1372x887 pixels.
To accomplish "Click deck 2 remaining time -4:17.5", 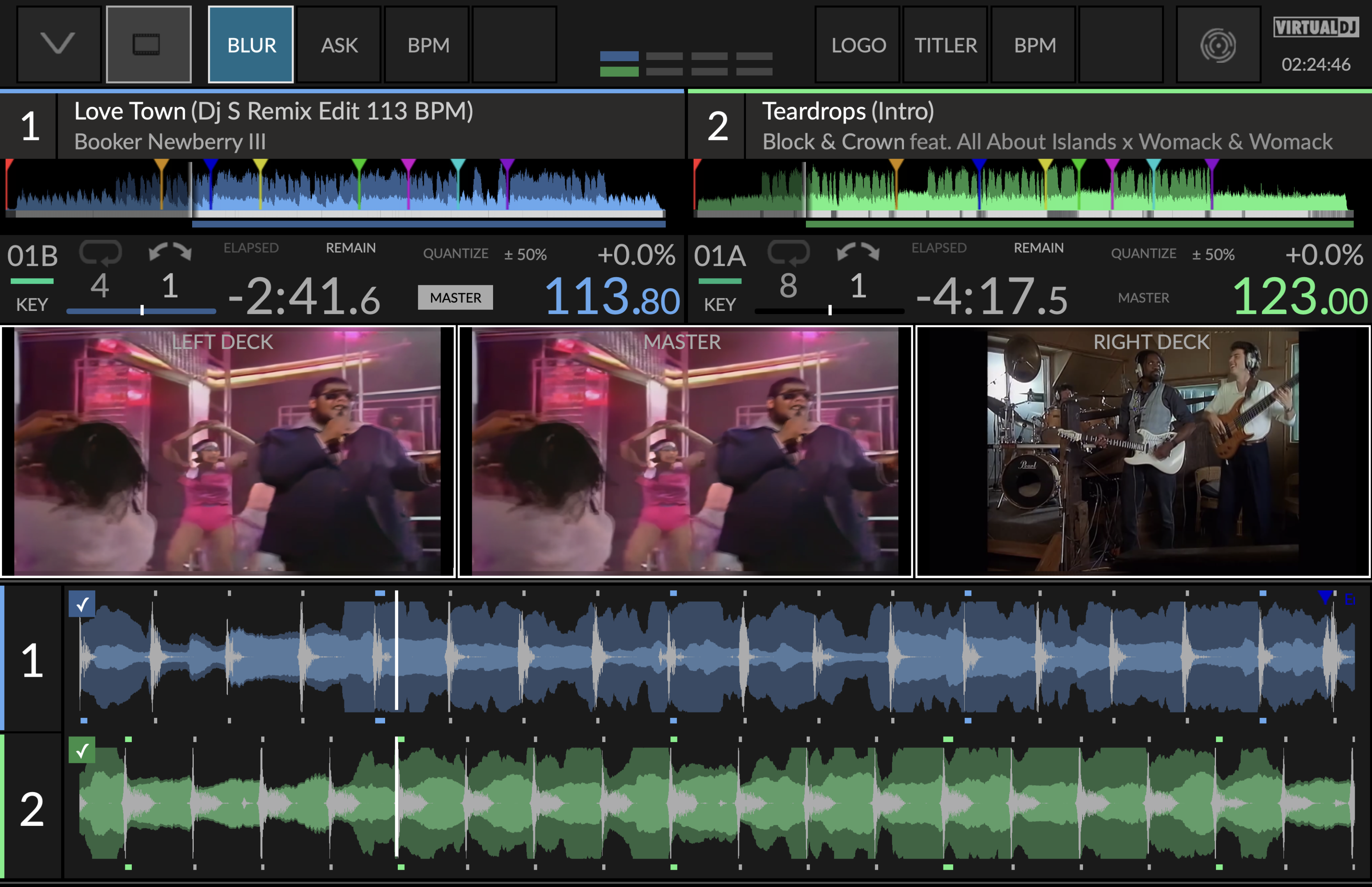I will click(x=991, y=297).
